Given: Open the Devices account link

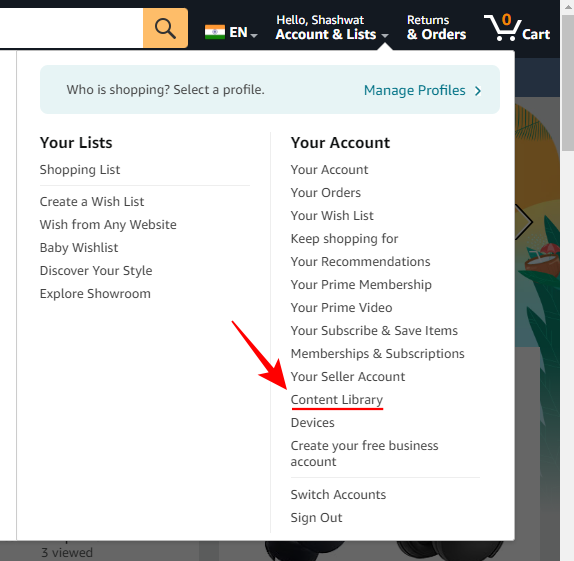Looking at the screenshot, I should click(313, 423).
